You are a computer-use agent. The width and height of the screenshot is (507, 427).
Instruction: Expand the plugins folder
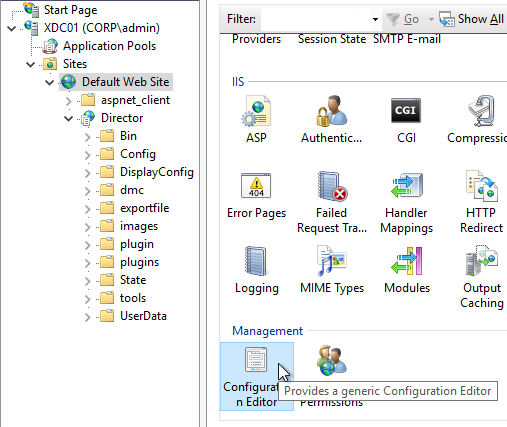click(87, 263)
